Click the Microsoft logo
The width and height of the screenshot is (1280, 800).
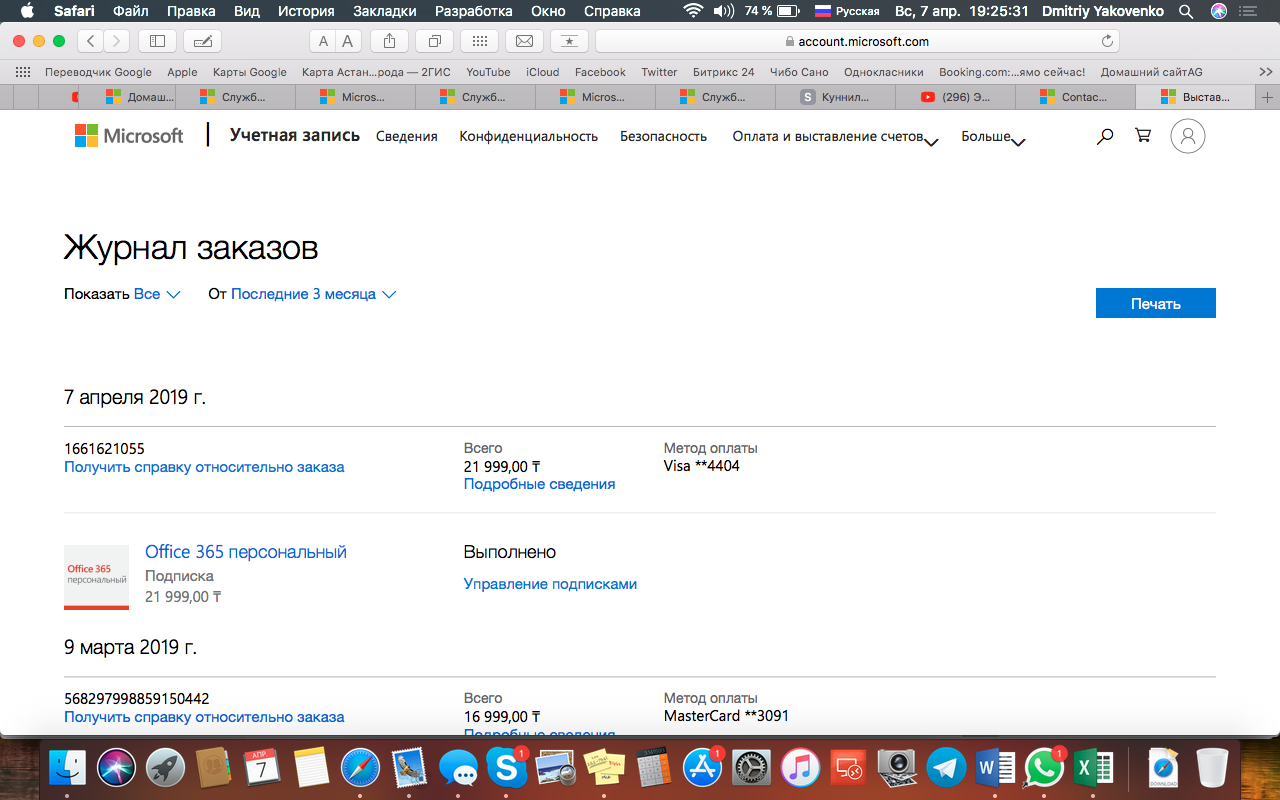tap(129, 136)
